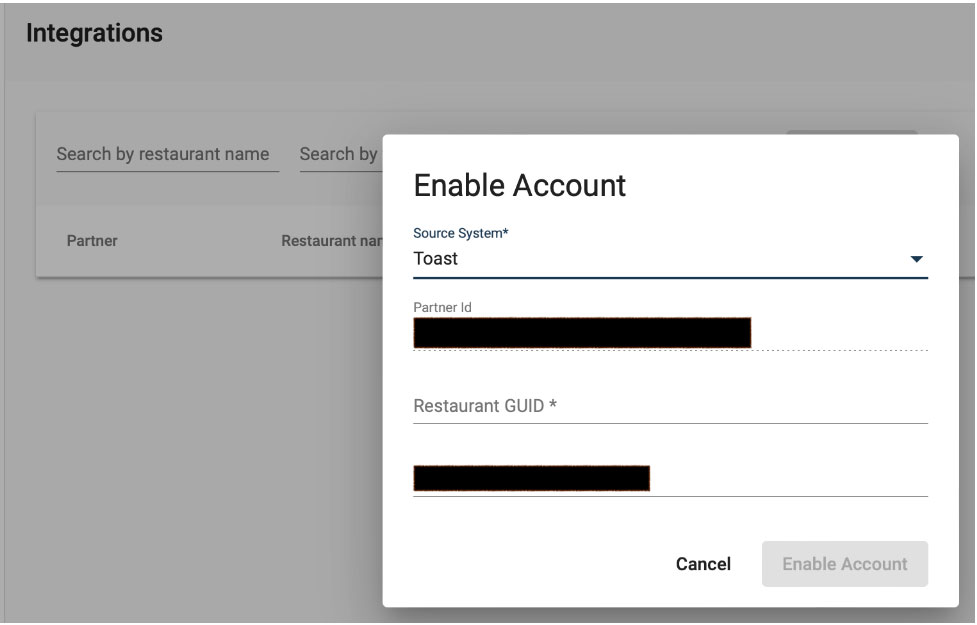This screenshot has width=977, height=625.
Task: Focus the Restaurant GUID input field
Action: click(x=670, y=406)
